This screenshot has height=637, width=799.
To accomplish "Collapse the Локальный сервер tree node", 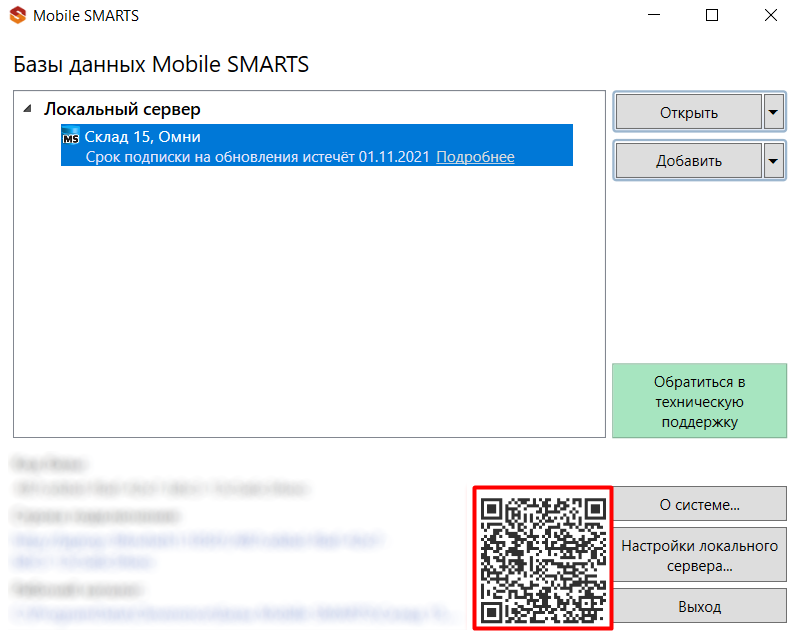I will click(28, 109).
